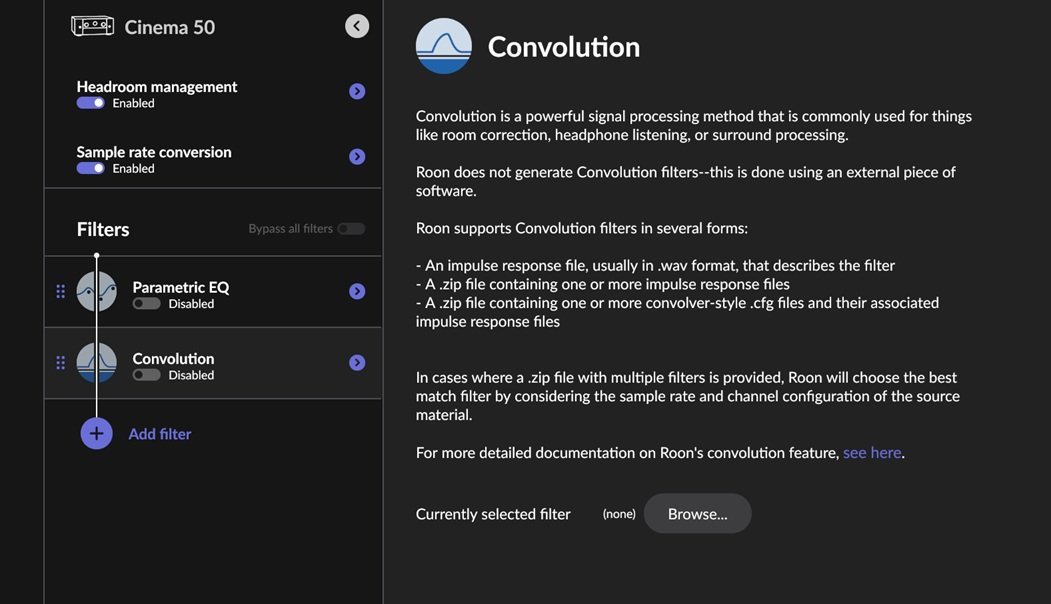Toggle Bypass all filters switch

point(351,229)
